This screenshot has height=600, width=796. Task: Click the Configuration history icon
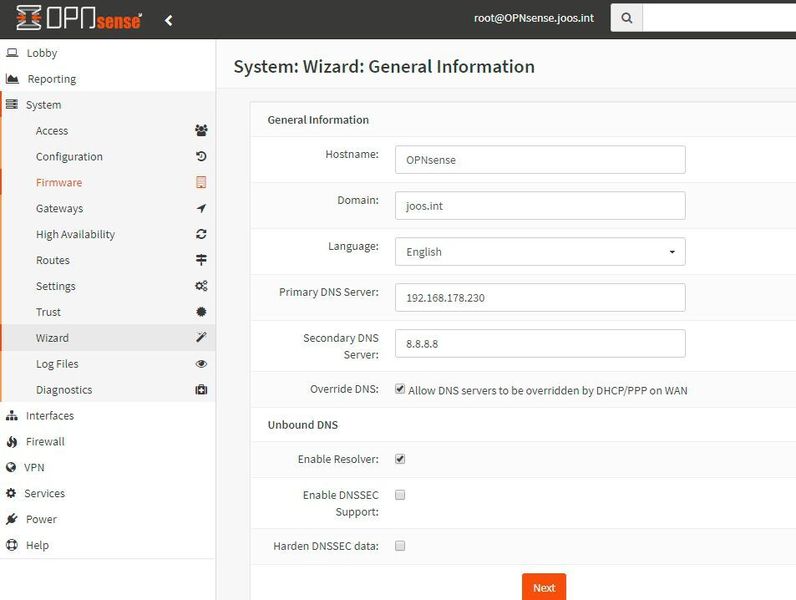(201, 157)
